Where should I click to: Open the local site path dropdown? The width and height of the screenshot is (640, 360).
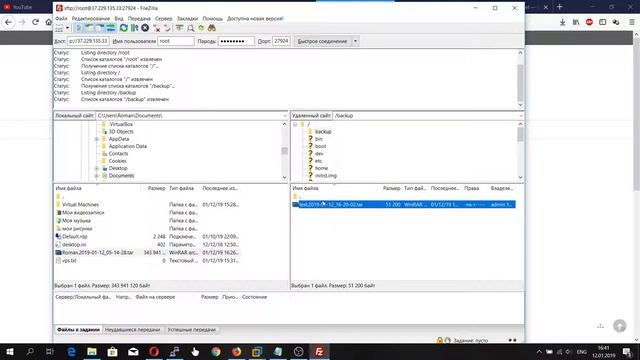point(284,116)
